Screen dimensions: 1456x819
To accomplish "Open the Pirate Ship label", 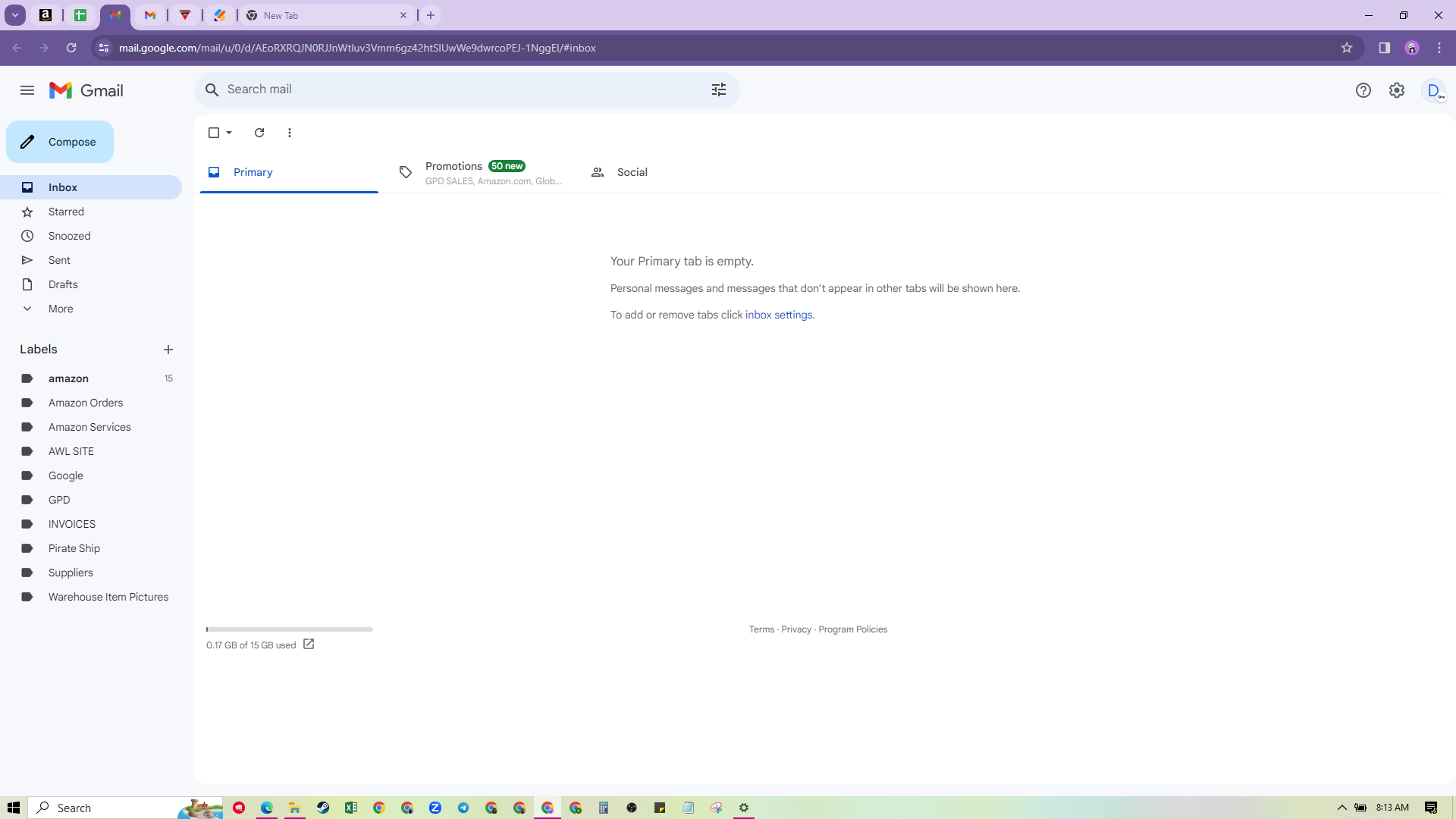I will coord(91,548).
